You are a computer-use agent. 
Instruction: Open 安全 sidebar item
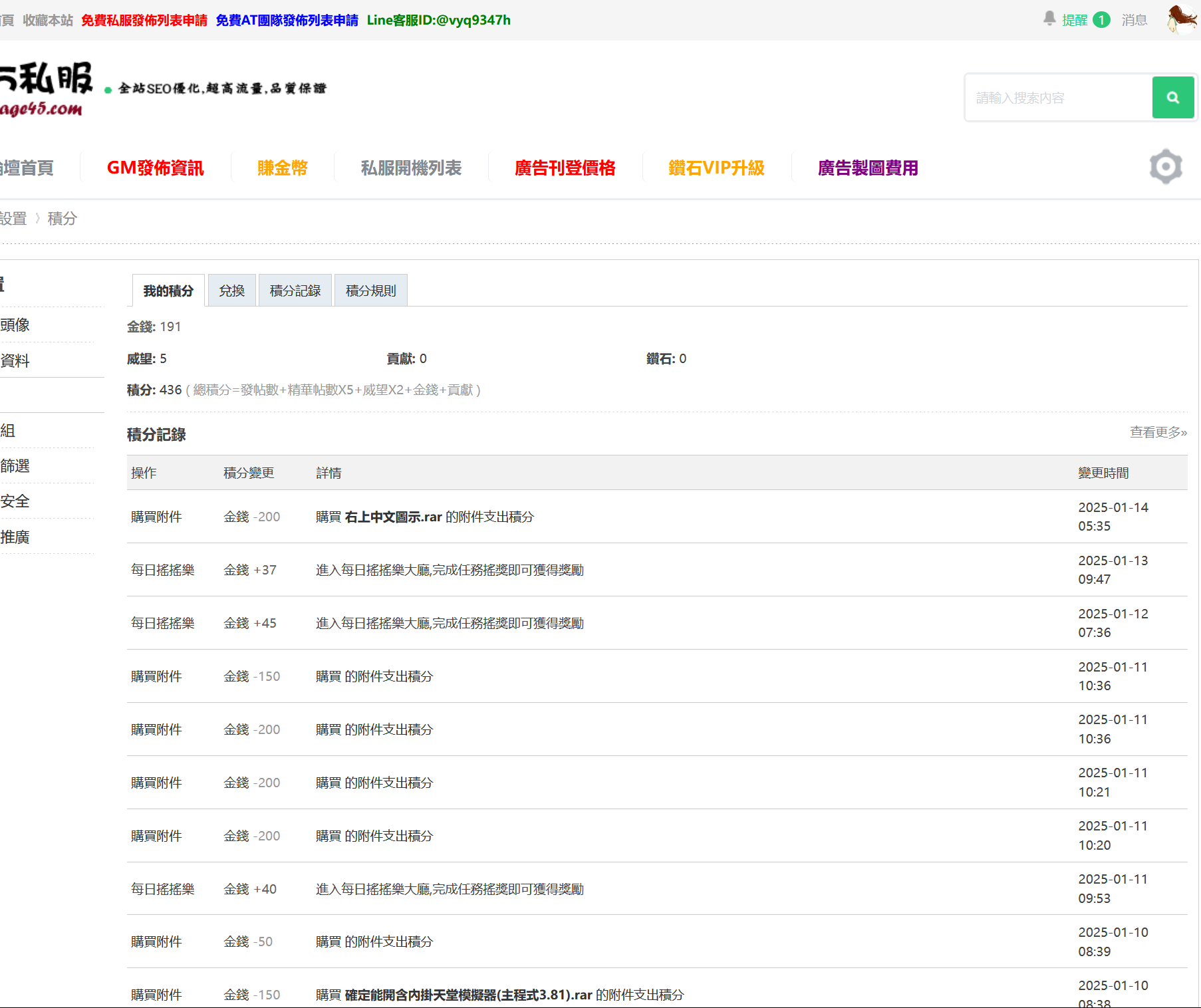click(x=15, y=501)
